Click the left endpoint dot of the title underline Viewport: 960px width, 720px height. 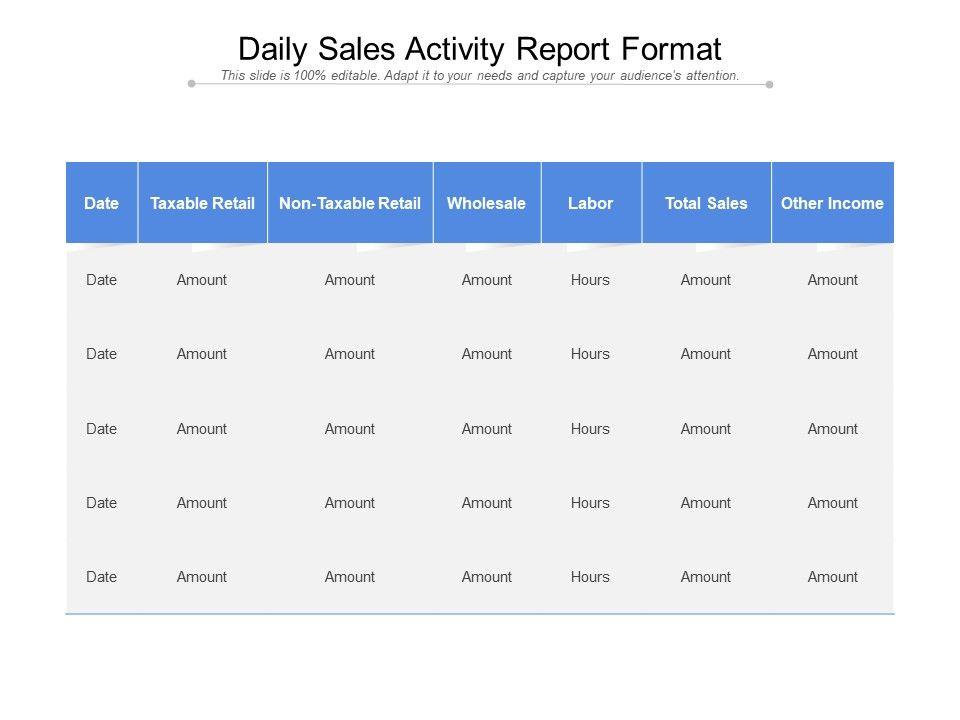192,84
